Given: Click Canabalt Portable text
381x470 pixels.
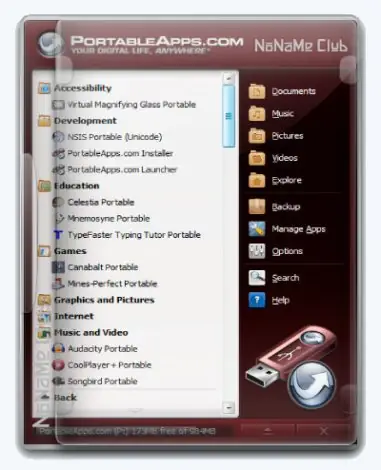Looking at the screenshot, I should pos(103,267).
